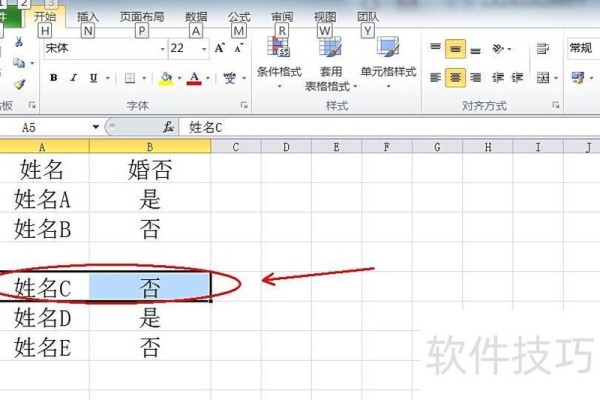Select column A header
The height and width of the screenshot is (400, 600).
tap(42, 147)
